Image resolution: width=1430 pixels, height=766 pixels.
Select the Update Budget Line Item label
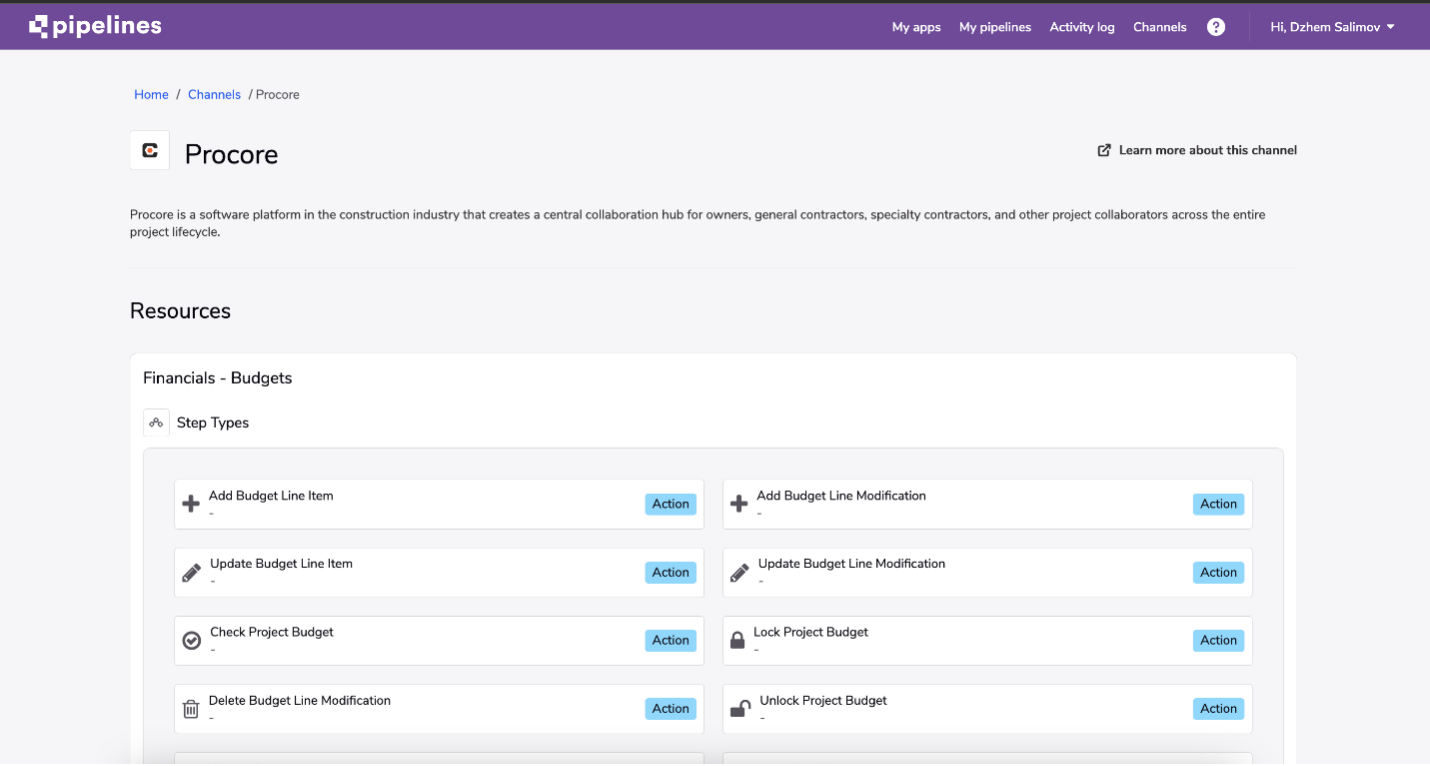[281, 564]
